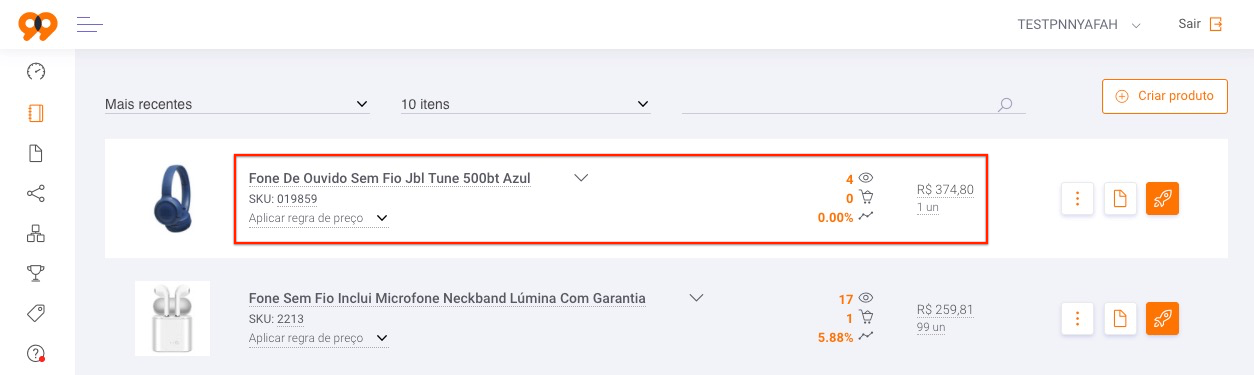The width and height of the screenshot is (1254, 375).
Task: Toggle the hamburger menu in header
Action: point(90,24)
